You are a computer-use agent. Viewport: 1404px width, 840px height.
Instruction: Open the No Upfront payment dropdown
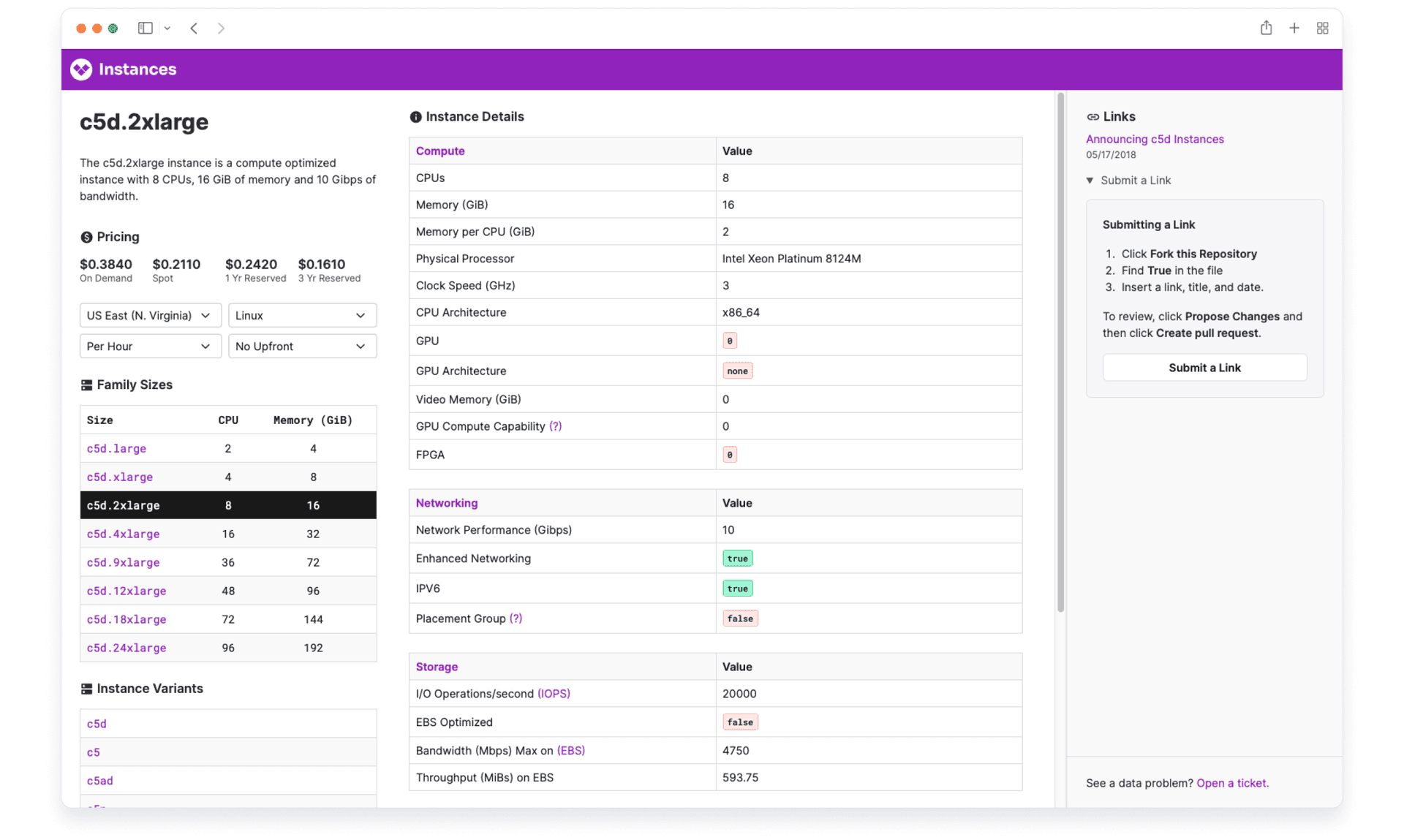(x=302, y=346)
